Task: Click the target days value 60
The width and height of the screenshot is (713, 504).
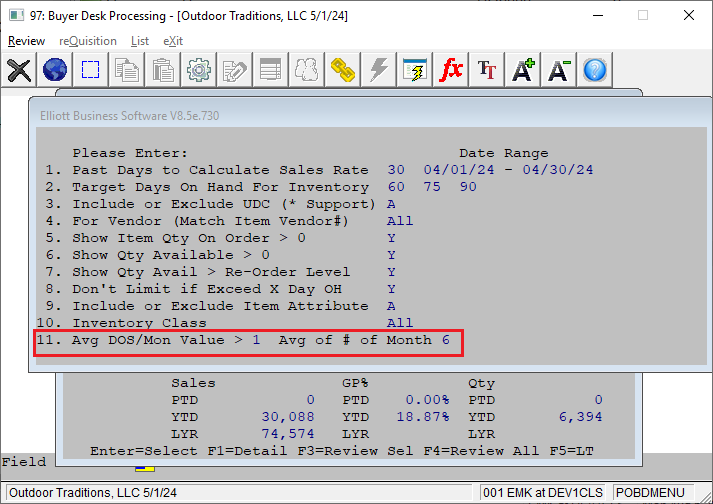Action: click(396, 186)
